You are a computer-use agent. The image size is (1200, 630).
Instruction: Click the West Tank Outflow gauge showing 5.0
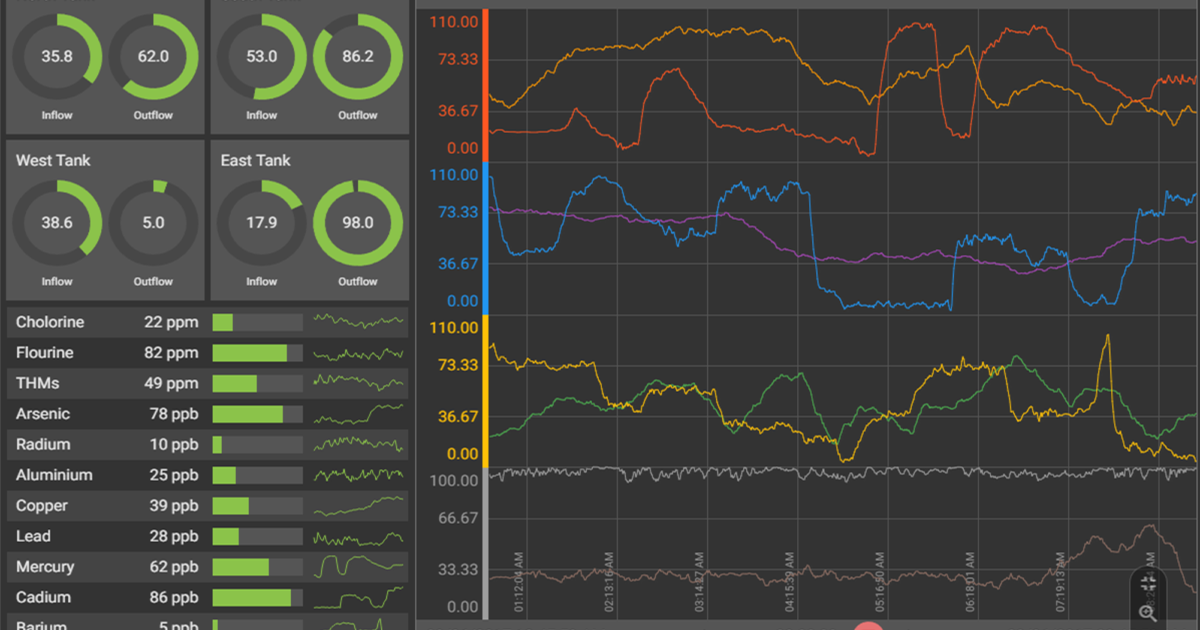(x=153, y=223)
